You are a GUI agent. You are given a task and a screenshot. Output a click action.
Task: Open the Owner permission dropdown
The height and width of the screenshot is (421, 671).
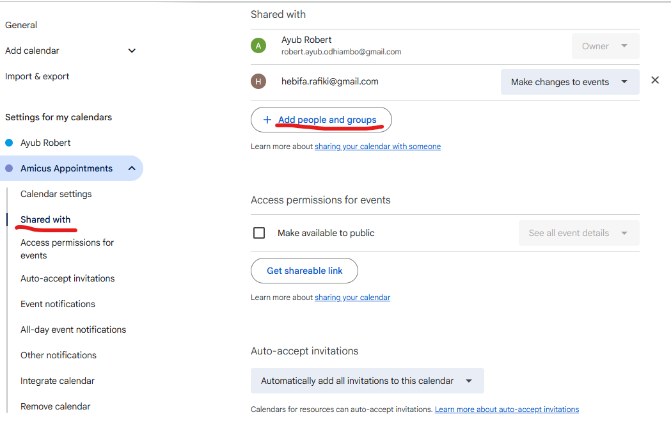[x=604, y=46]
